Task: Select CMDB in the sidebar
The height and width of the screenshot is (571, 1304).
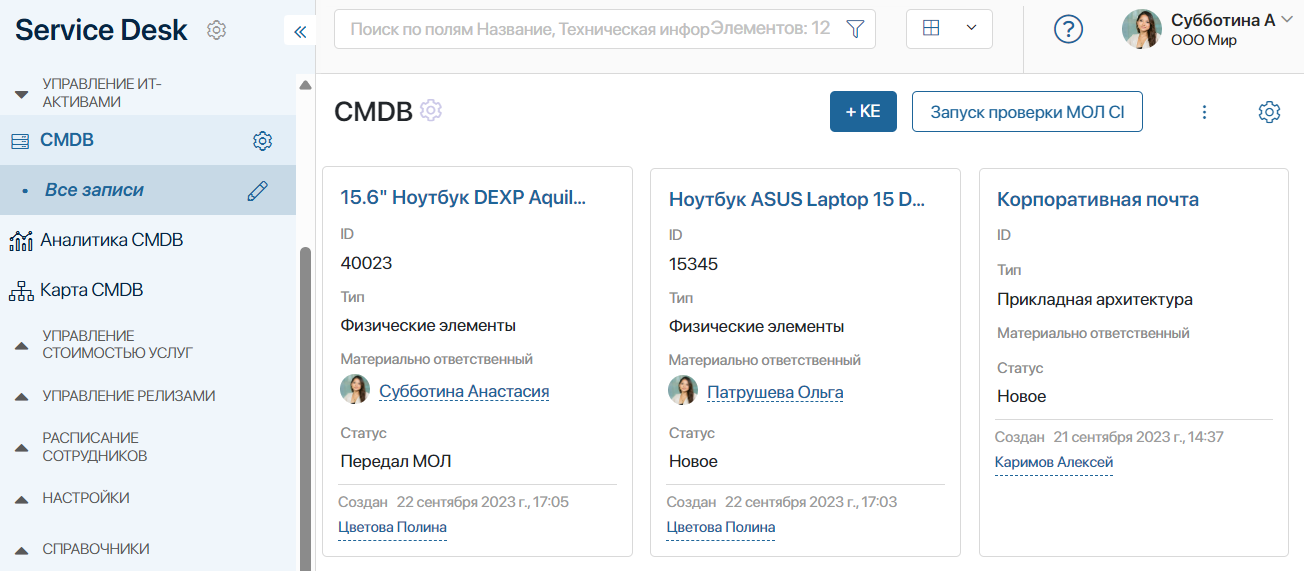Action: click(67, 140)
